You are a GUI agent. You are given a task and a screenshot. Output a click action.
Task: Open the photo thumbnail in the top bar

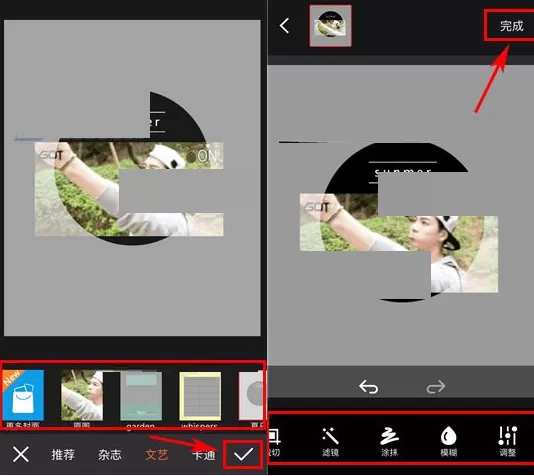(330, 26)
